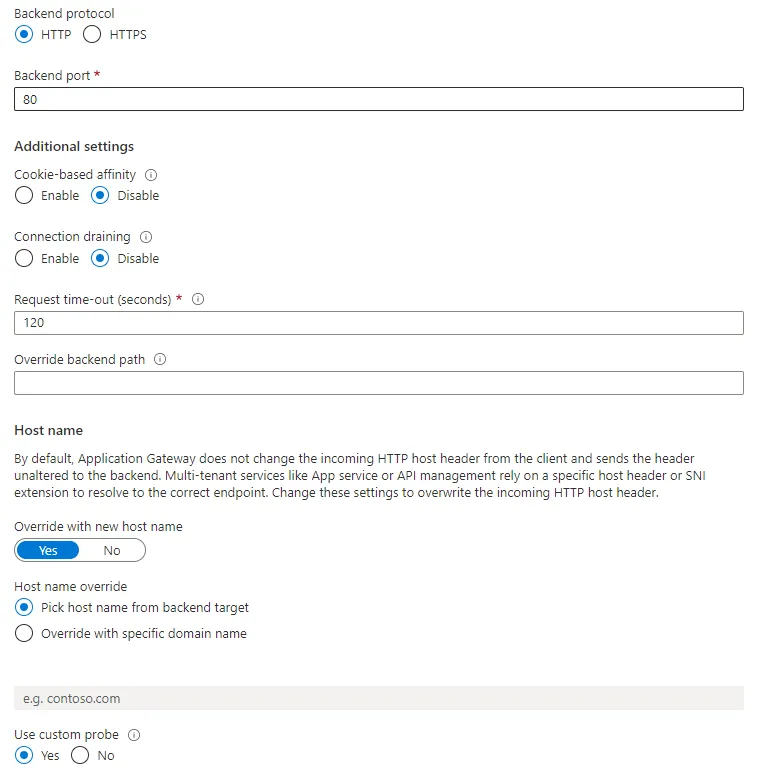Image resolution: width=761 pixels, height=768 pixels.
Task: Select HTTPS backend protocol
Action: pos(92,34)
